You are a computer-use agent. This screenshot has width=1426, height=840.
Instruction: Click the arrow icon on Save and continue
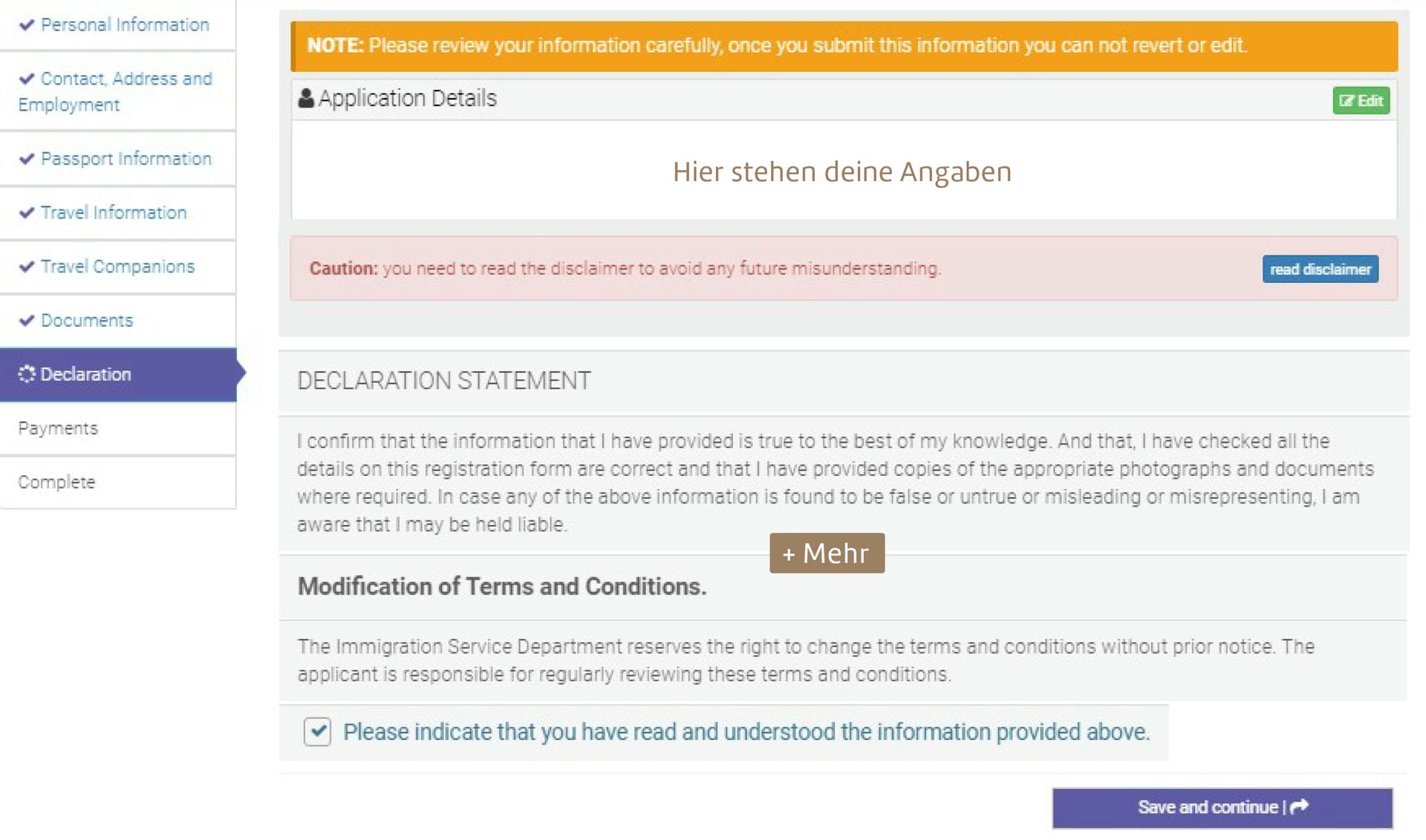1300,807
